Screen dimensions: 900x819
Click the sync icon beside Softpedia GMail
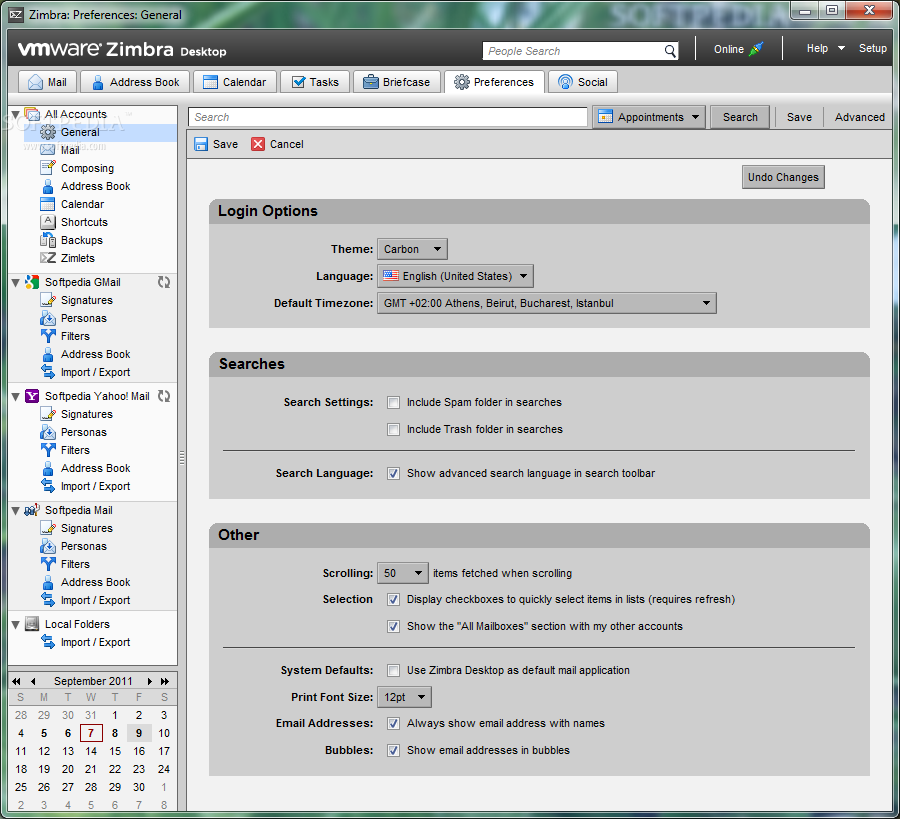[x=164, y=282]
